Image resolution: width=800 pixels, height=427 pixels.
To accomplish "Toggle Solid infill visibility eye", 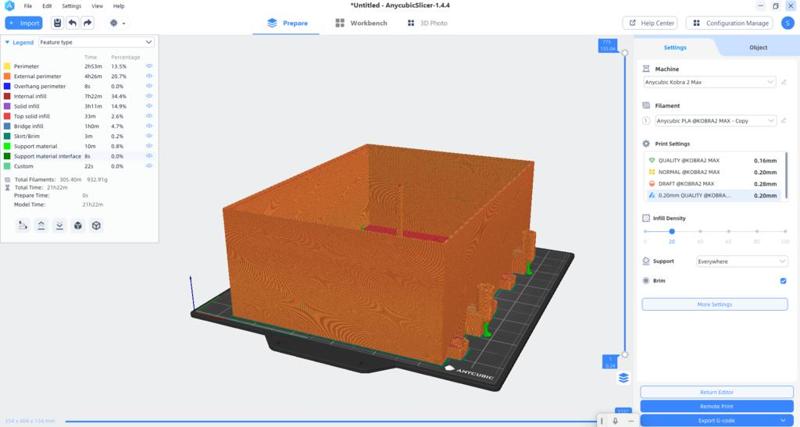I will tap(149, 106).
